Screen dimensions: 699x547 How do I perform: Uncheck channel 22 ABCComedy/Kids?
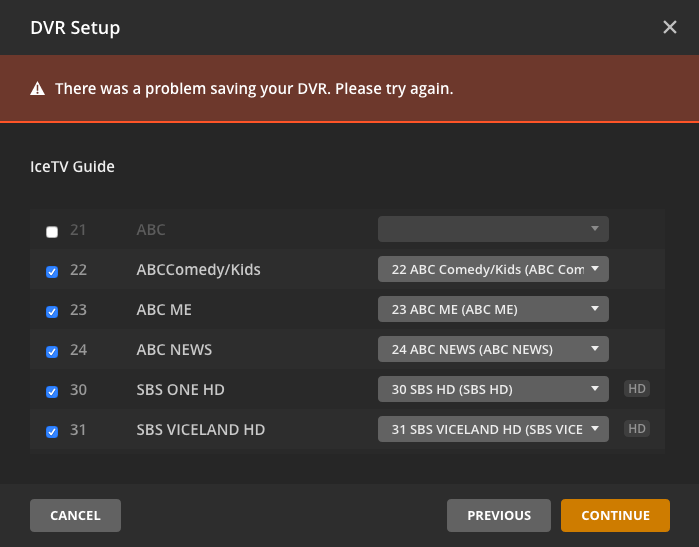coord(52,272)
